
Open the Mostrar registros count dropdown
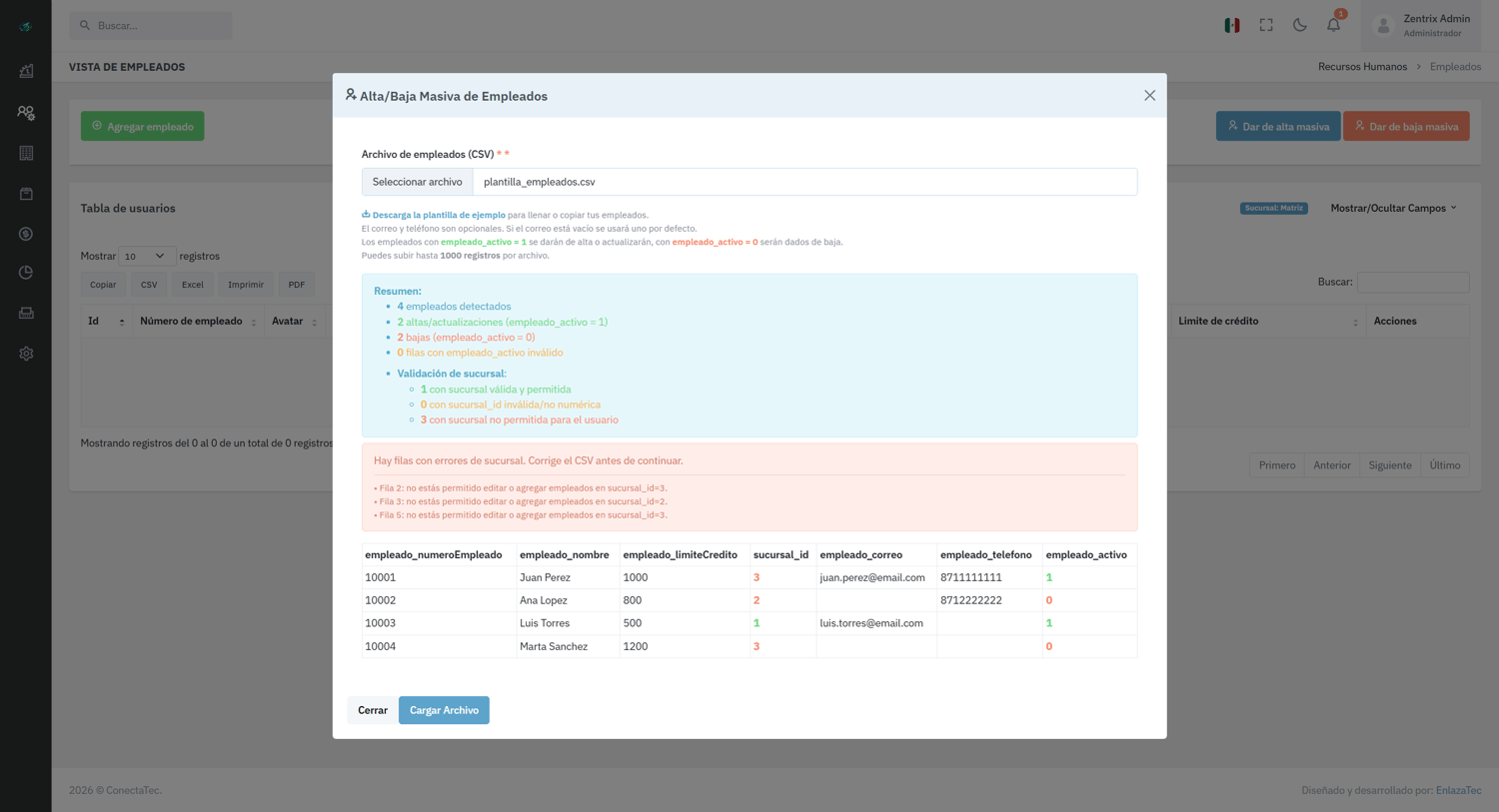pyautogui.click(x=147, y=257)
